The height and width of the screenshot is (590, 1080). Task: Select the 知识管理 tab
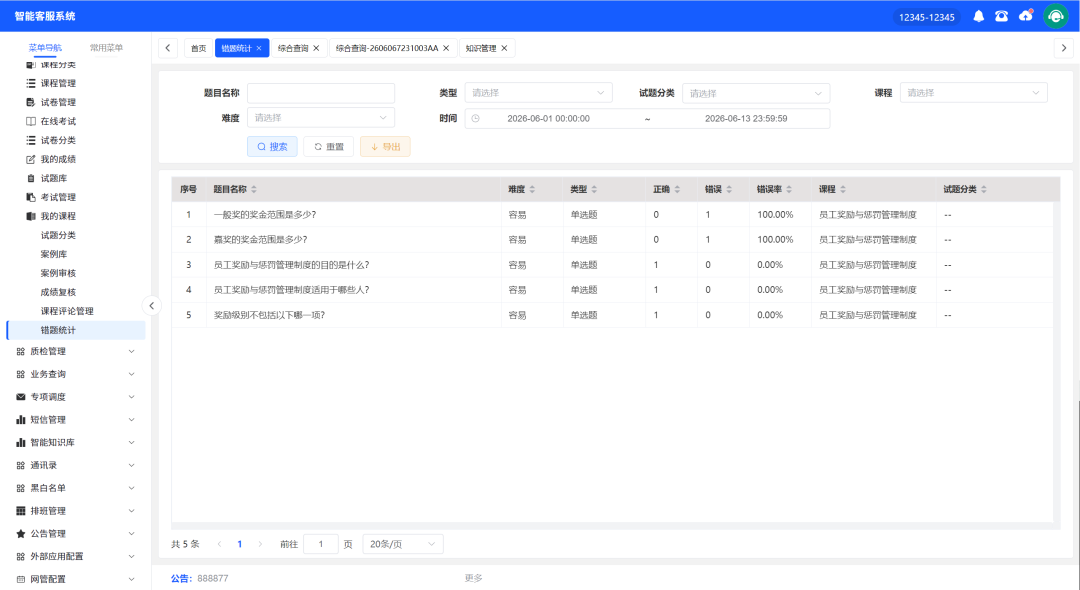(481, 48)
